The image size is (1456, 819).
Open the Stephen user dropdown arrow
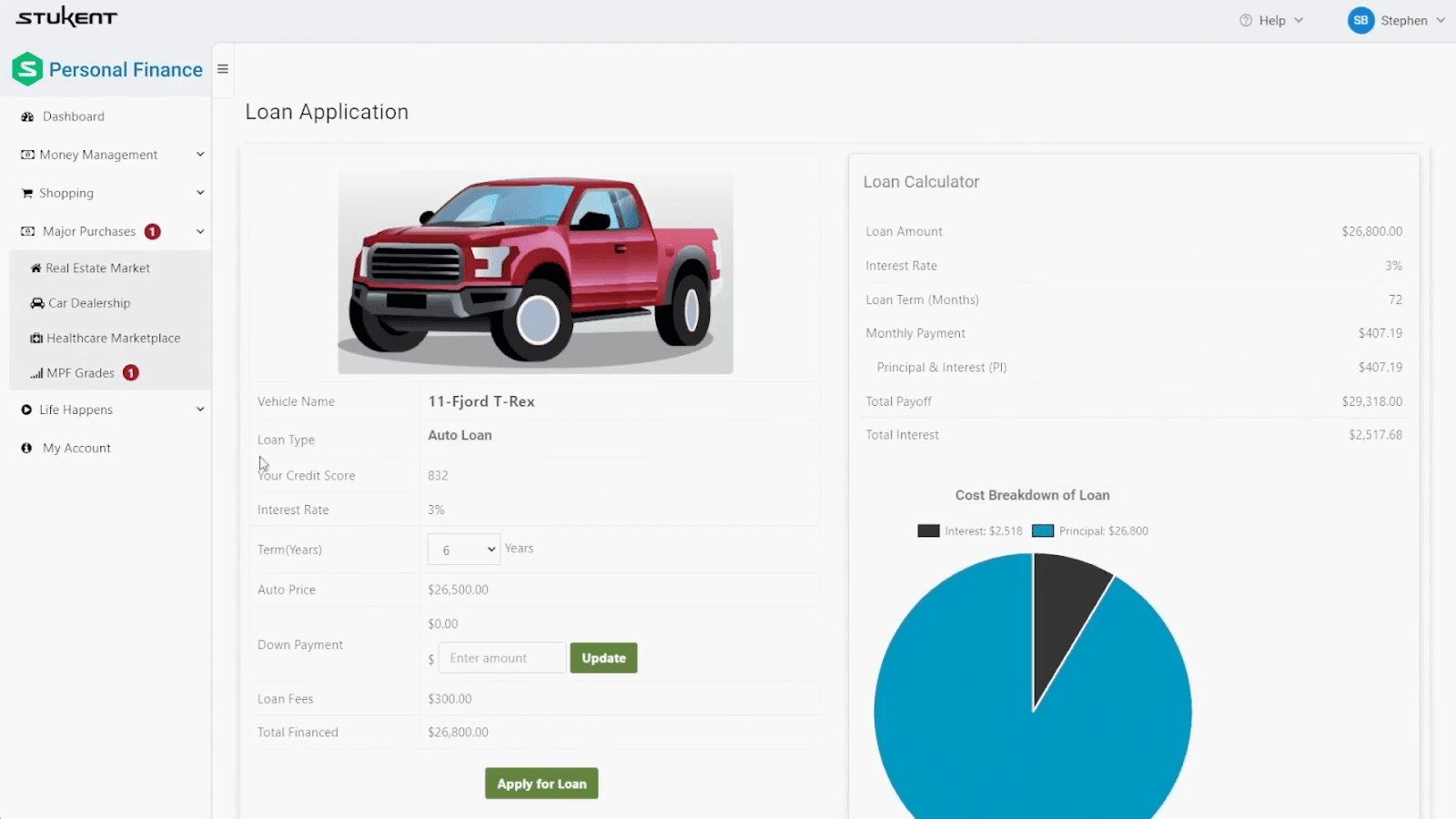pos(1441,20)
